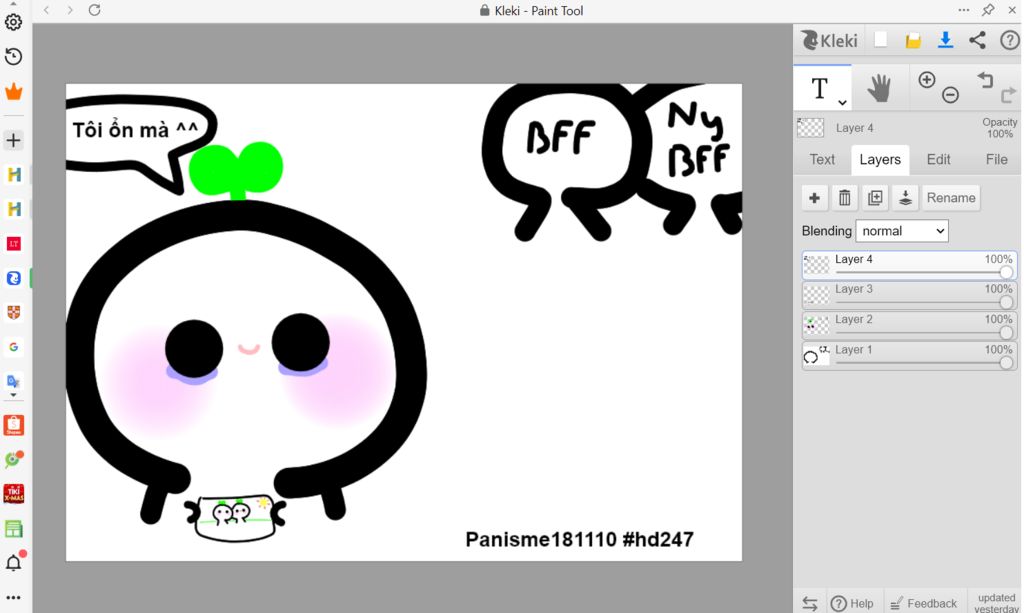Screen dimensions: 1024x613
Task: Adjust Layer 1 opacity slider
Action: (x=924, y=363)
